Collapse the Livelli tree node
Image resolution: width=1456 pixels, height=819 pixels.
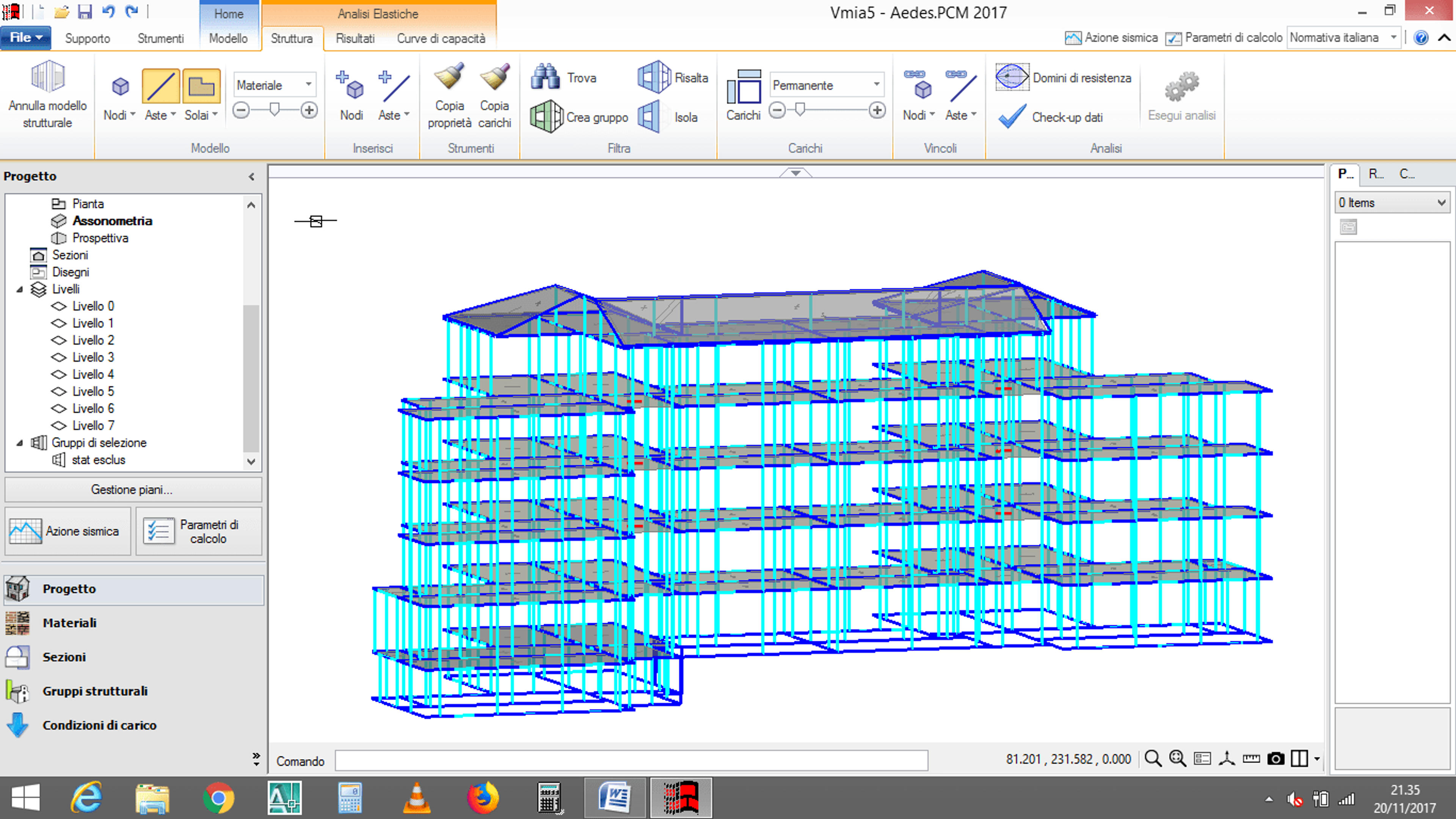click(20, 289)
